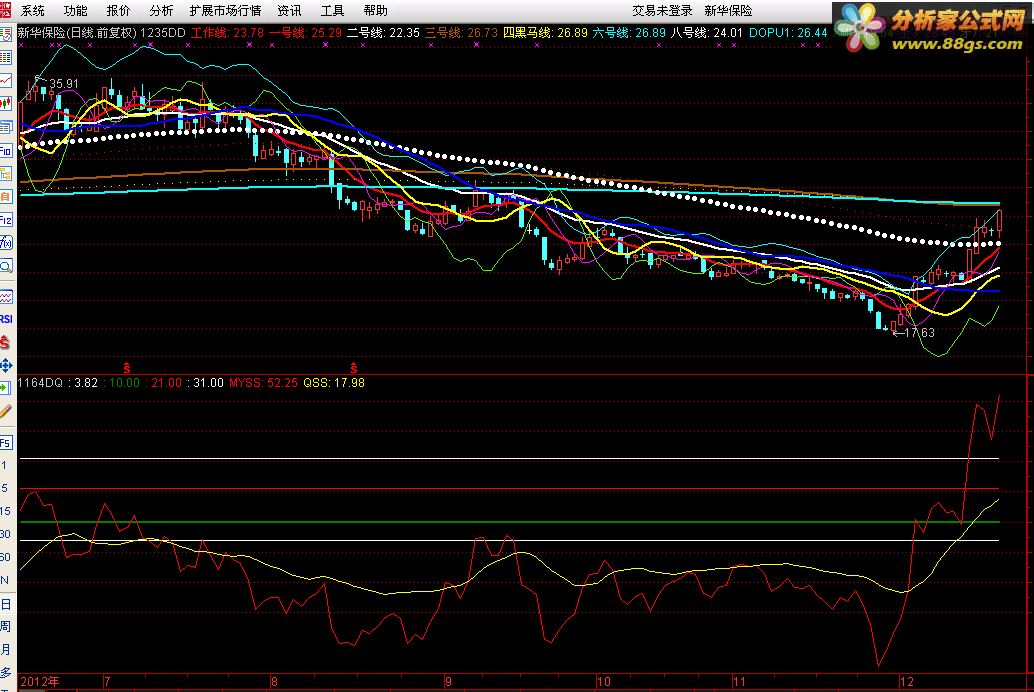This screenshot has height=692, width=1034.
Task: Switch to 15-minute period
Action: click(5, 511)
